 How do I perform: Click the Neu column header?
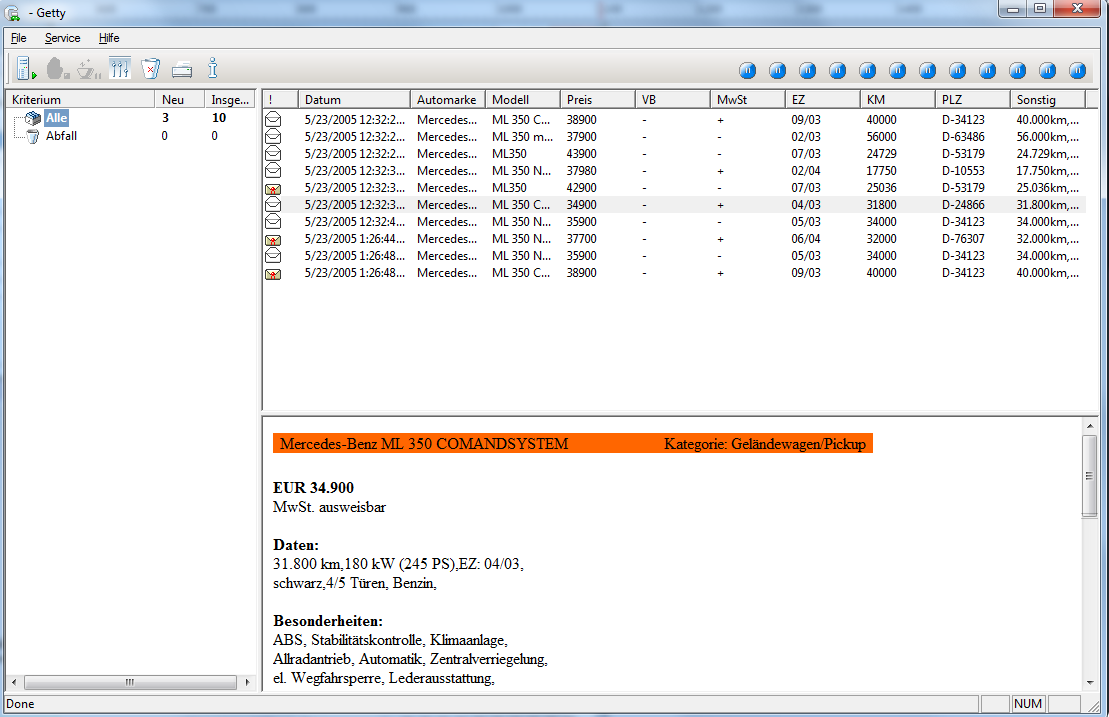pos(180,100)
